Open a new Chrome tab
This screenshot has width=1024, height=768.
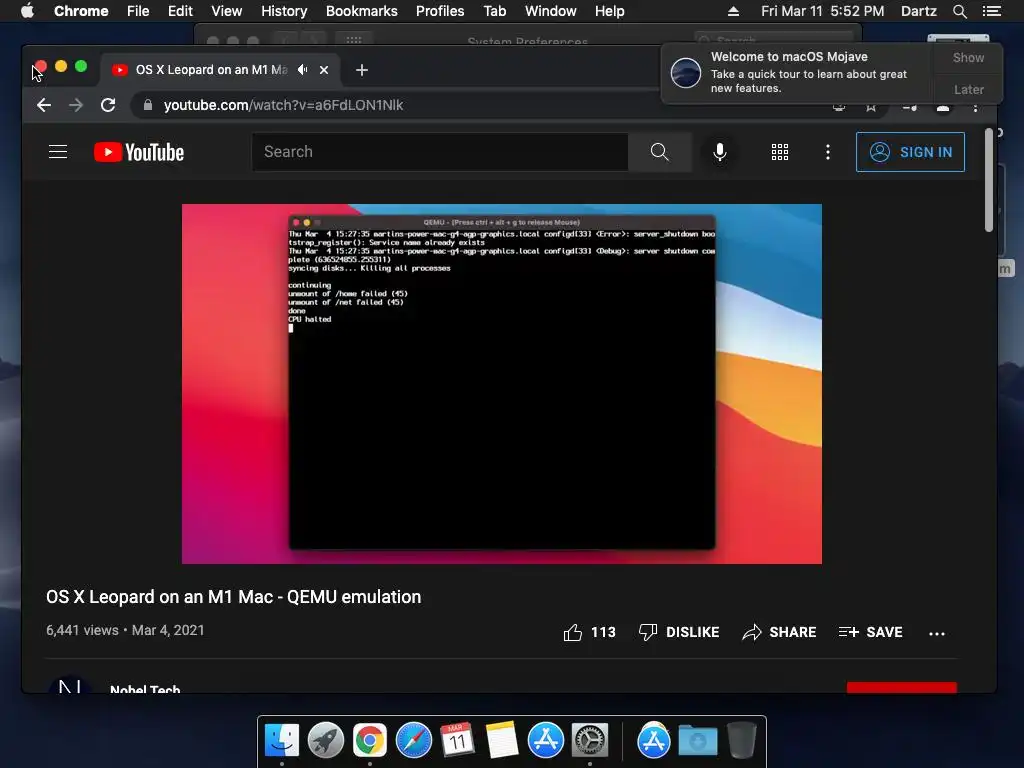(362, 70)
